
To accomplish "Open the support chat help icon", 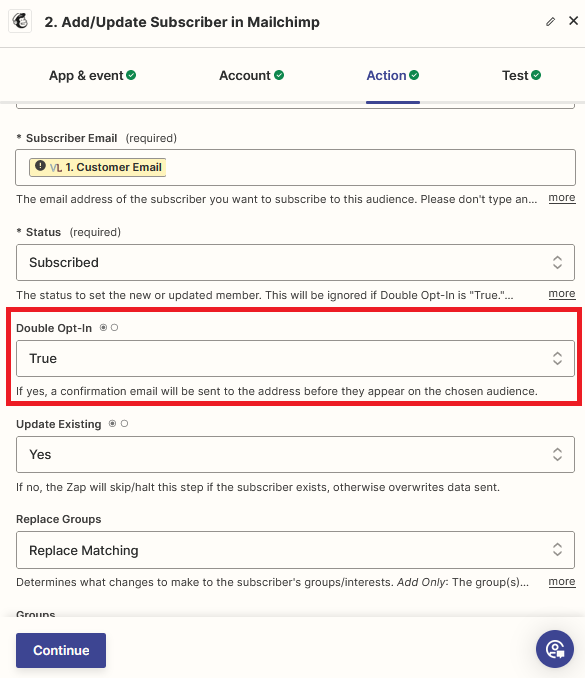I will point(555,649).
